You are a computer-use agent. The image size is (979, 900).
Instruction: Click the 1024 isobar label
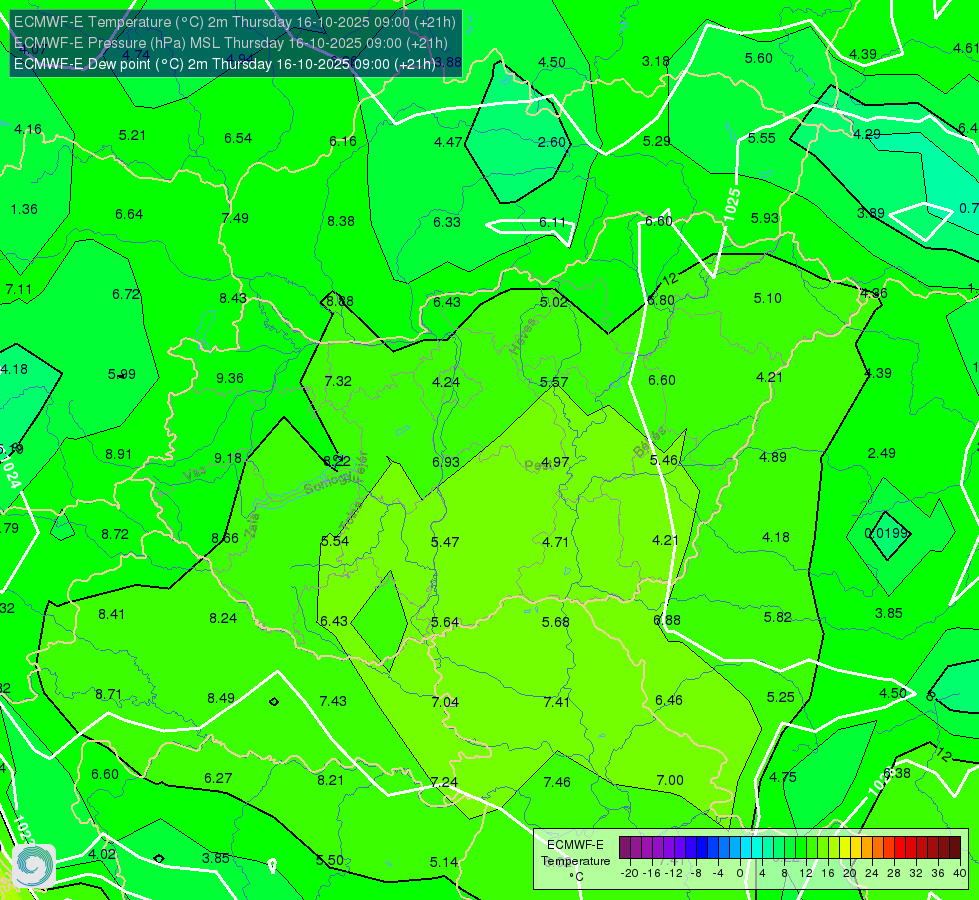coord(10,471)
